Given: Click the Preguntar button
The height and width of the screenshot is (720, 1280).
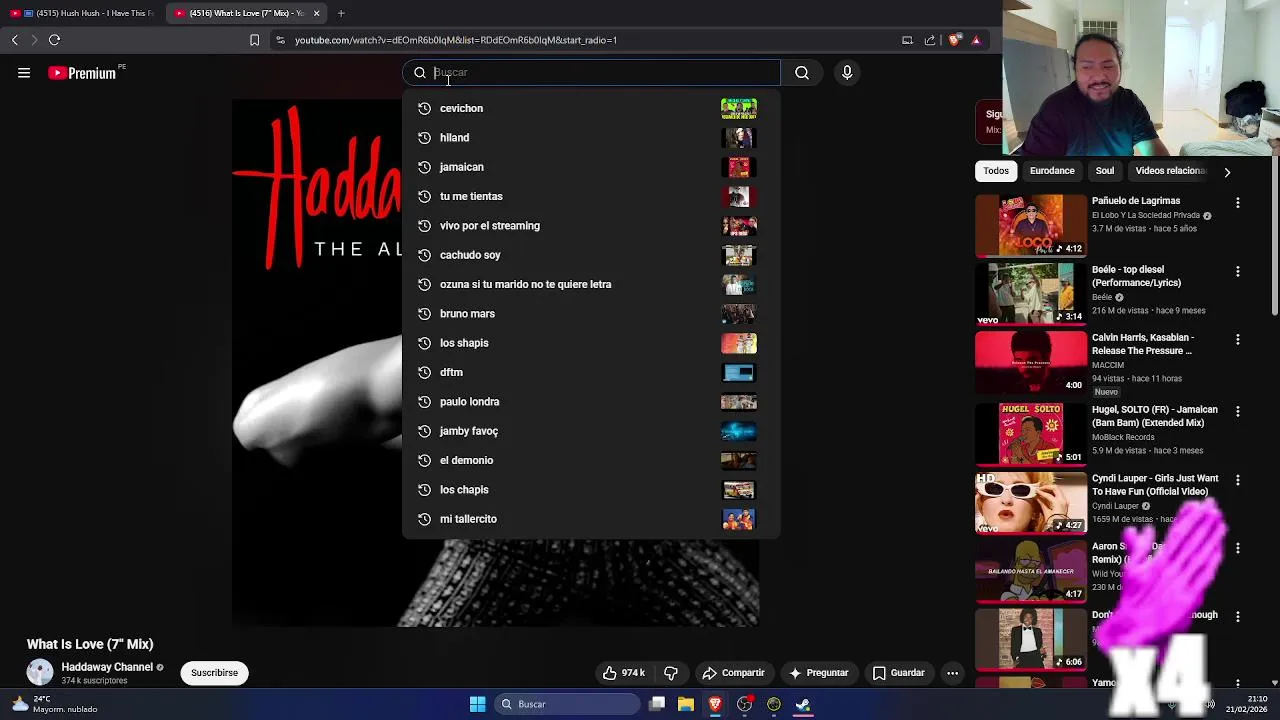Looking at the screenshot, I should tap(818, 673).
